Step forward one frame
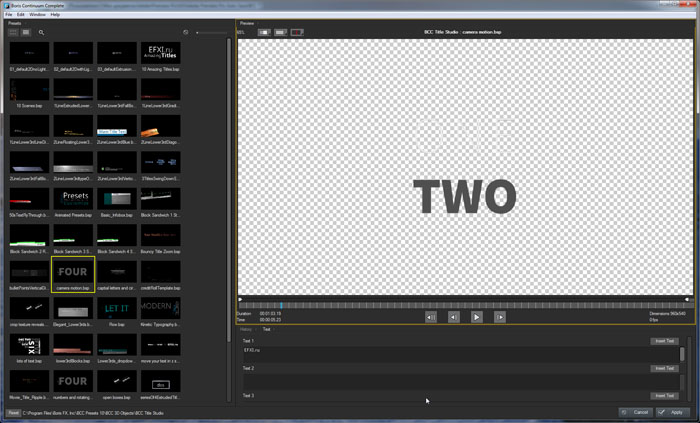700x423 pixels. point(500,317)
